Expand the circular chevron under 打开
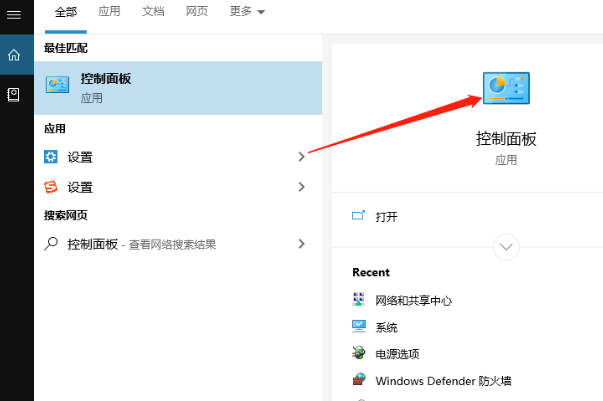This screenshot has width=603, height=401. (x=506, y=247)
